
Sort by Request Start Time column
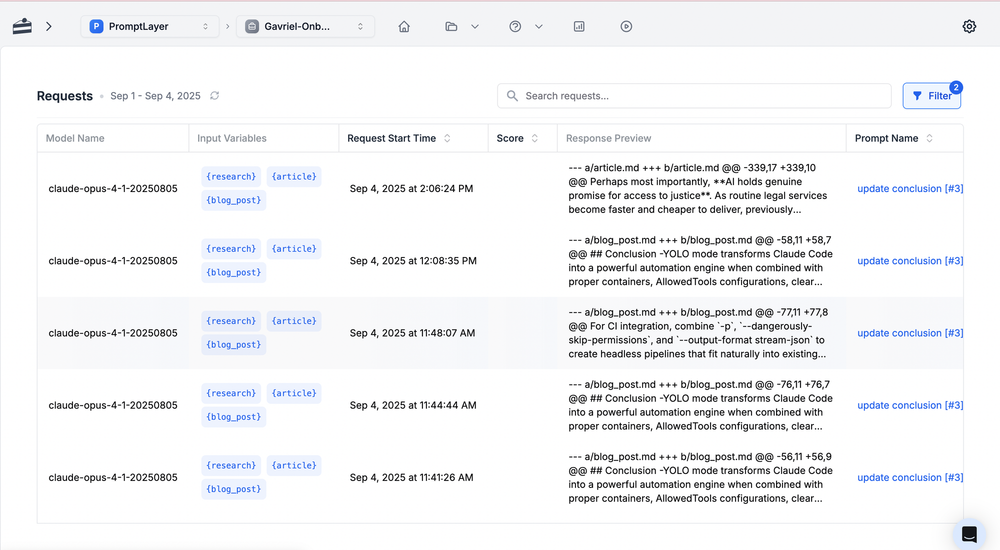click(x=399, y=139)
